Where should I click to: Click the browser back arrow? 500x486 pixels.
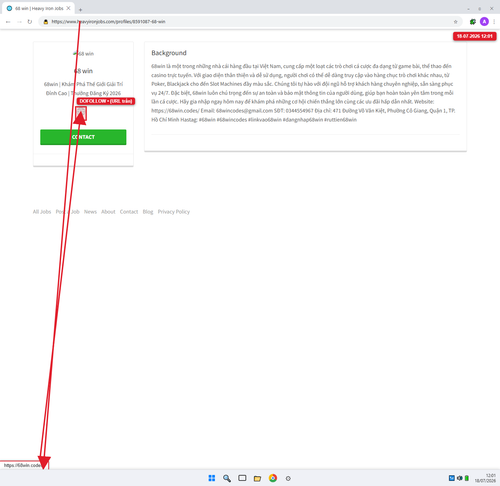tap(8, 22)
